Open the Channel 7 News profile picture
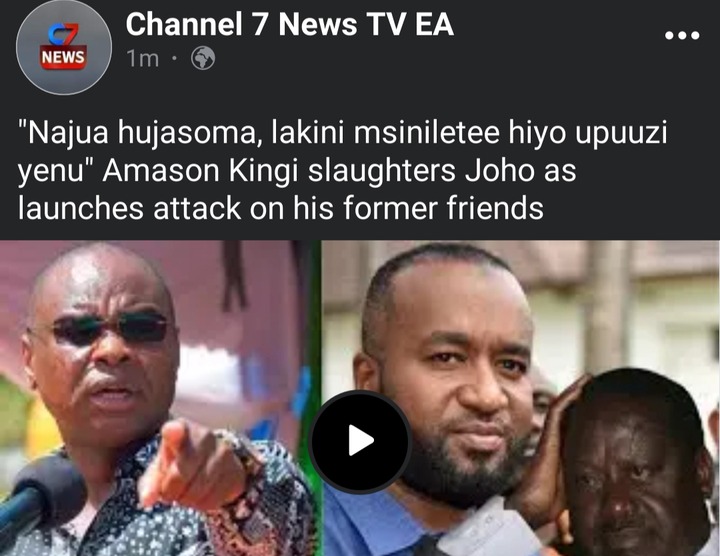 (63, 47)
